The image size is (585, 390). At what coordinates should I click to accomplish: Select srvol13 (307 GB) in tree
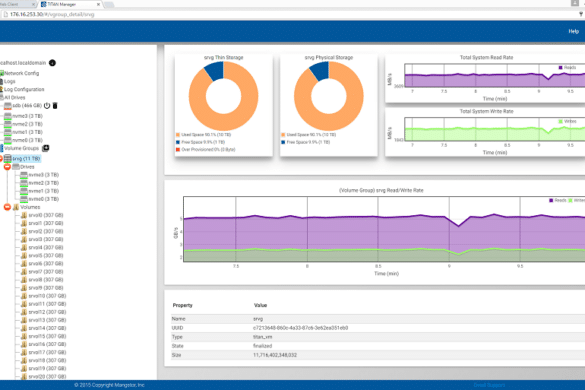pos(47,320)
